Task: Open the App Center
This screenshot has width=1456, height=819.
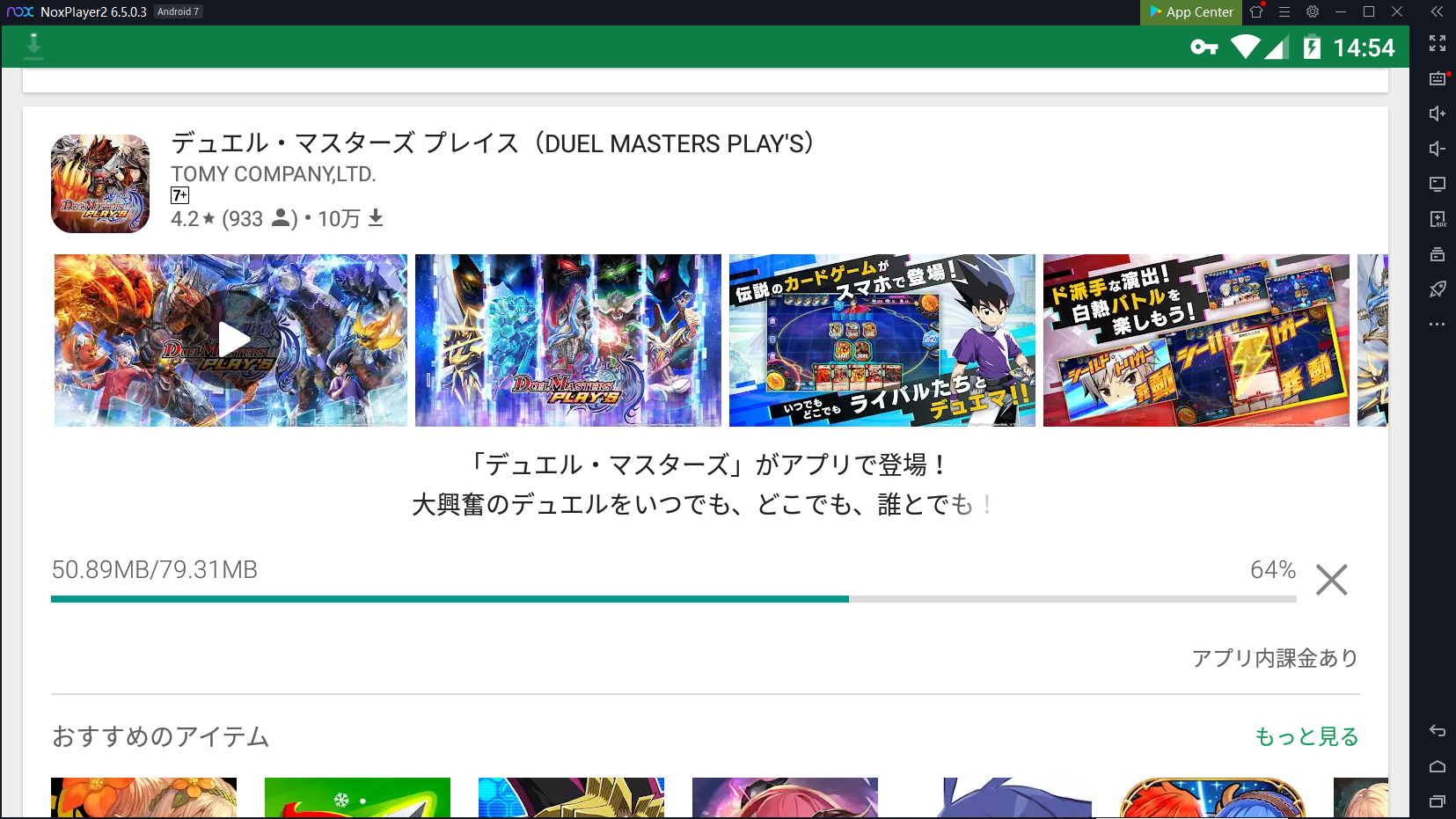Action: (x=1191, y=12)
